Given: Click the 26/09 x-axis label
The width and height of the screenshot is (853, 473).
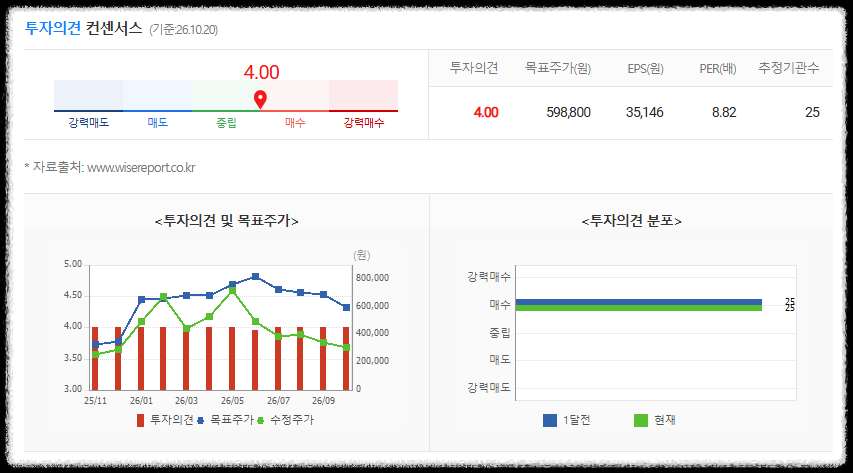Looking at the screenshot, I should (323, 401).
